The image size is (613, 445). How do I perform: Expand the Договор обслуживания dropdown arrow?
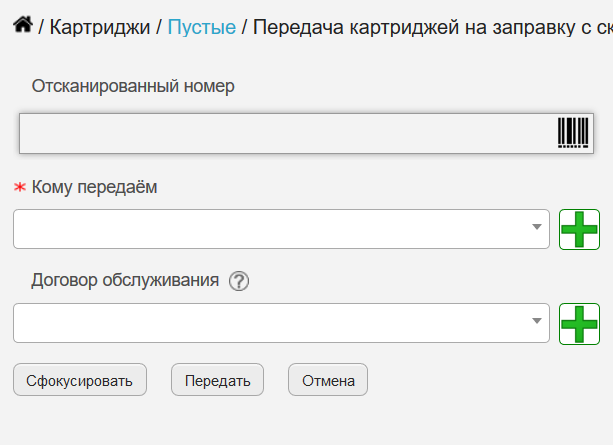point(537,321)
